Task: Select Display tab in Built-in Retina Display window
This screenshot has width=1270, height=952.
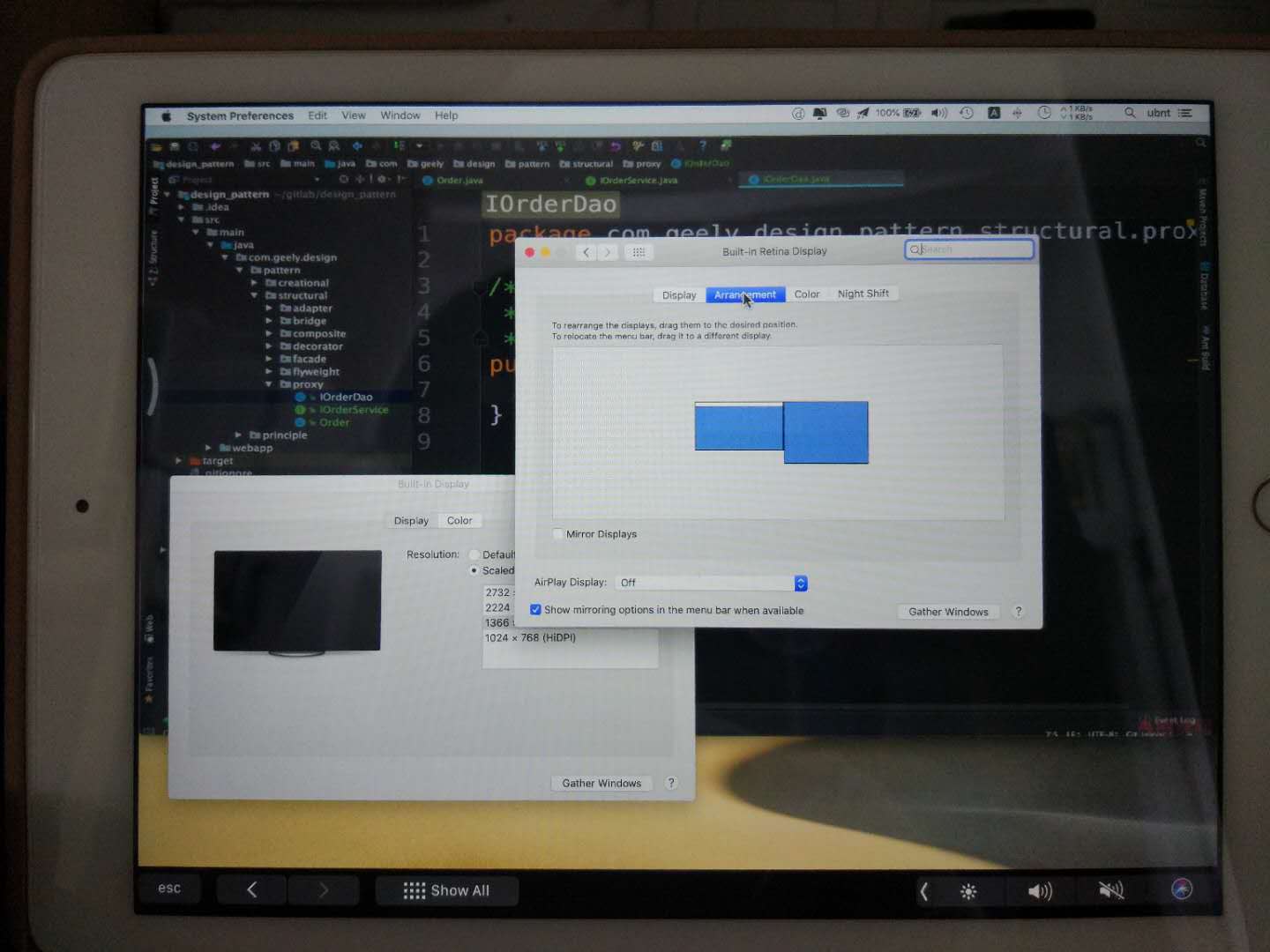Action: coord(679,295)
